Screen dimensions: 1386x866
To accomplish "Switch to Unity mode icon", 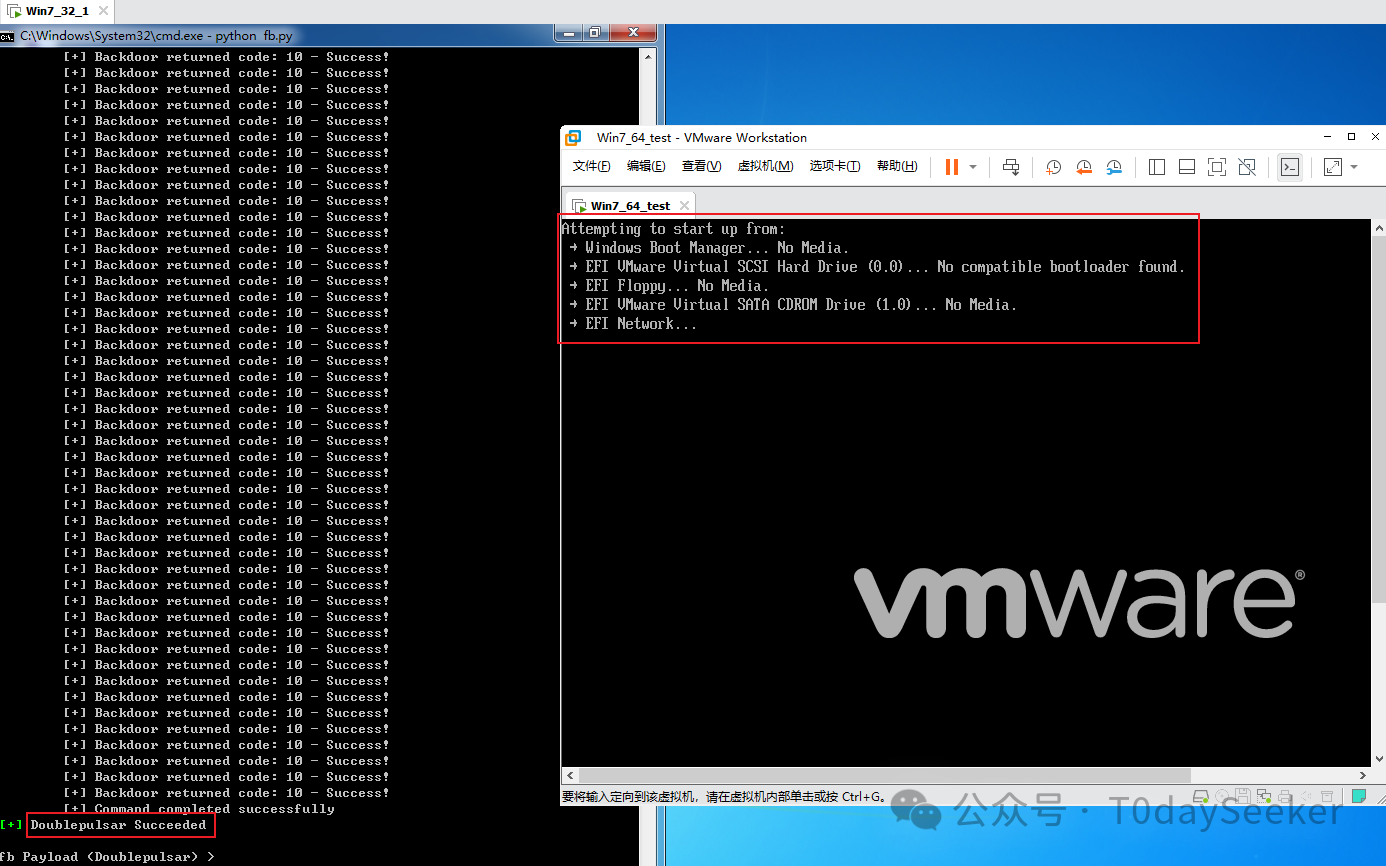I will coord(1247,167).
